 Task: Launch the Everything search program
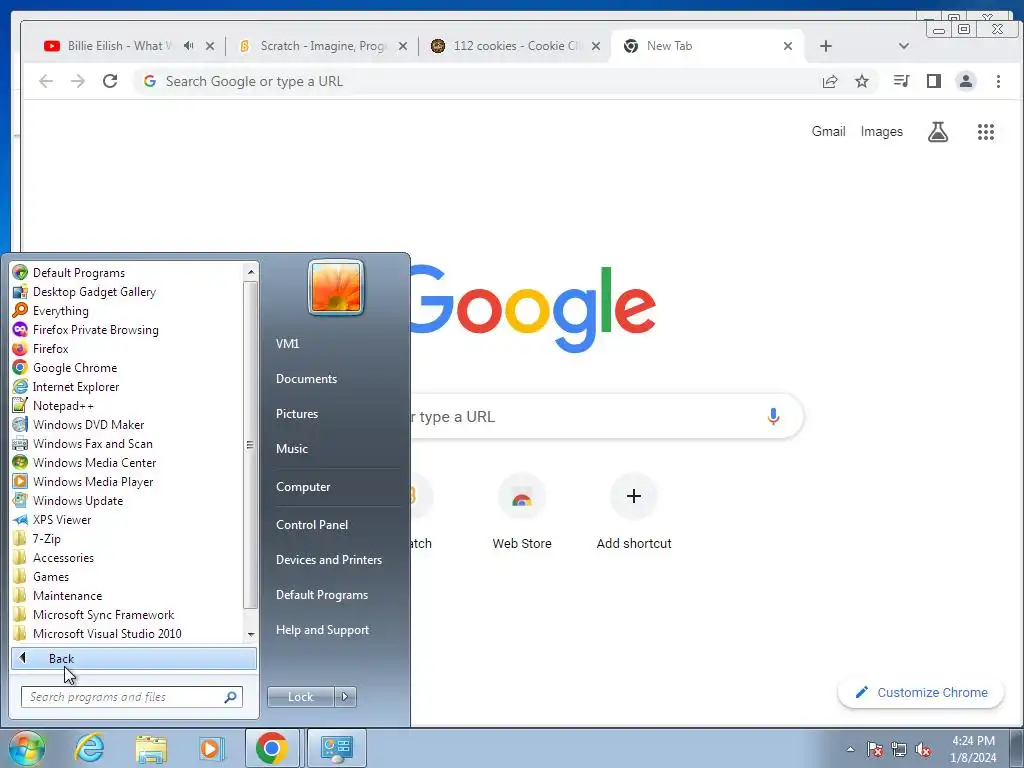coord(127,311)
